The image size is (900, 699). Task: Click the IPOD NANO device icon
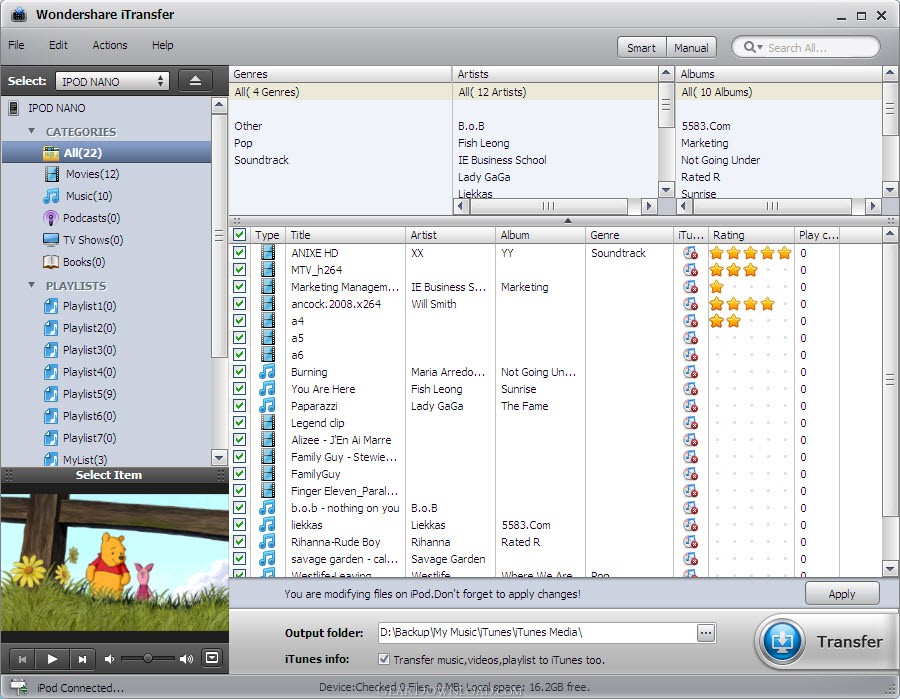pyautogui.click(x=14, y=108)
